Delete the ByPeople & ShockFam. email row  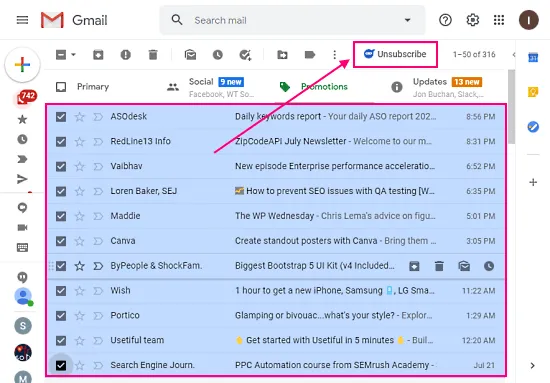(x=439, y=266)
